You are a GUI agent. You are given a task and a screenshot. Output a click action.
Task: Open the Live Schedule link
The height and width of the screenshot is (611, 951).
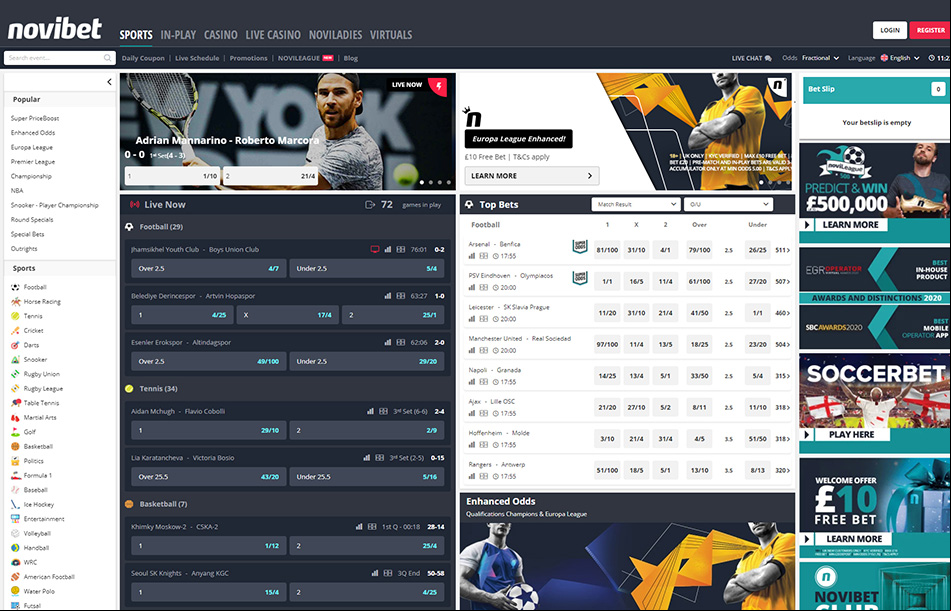(197, 58)
